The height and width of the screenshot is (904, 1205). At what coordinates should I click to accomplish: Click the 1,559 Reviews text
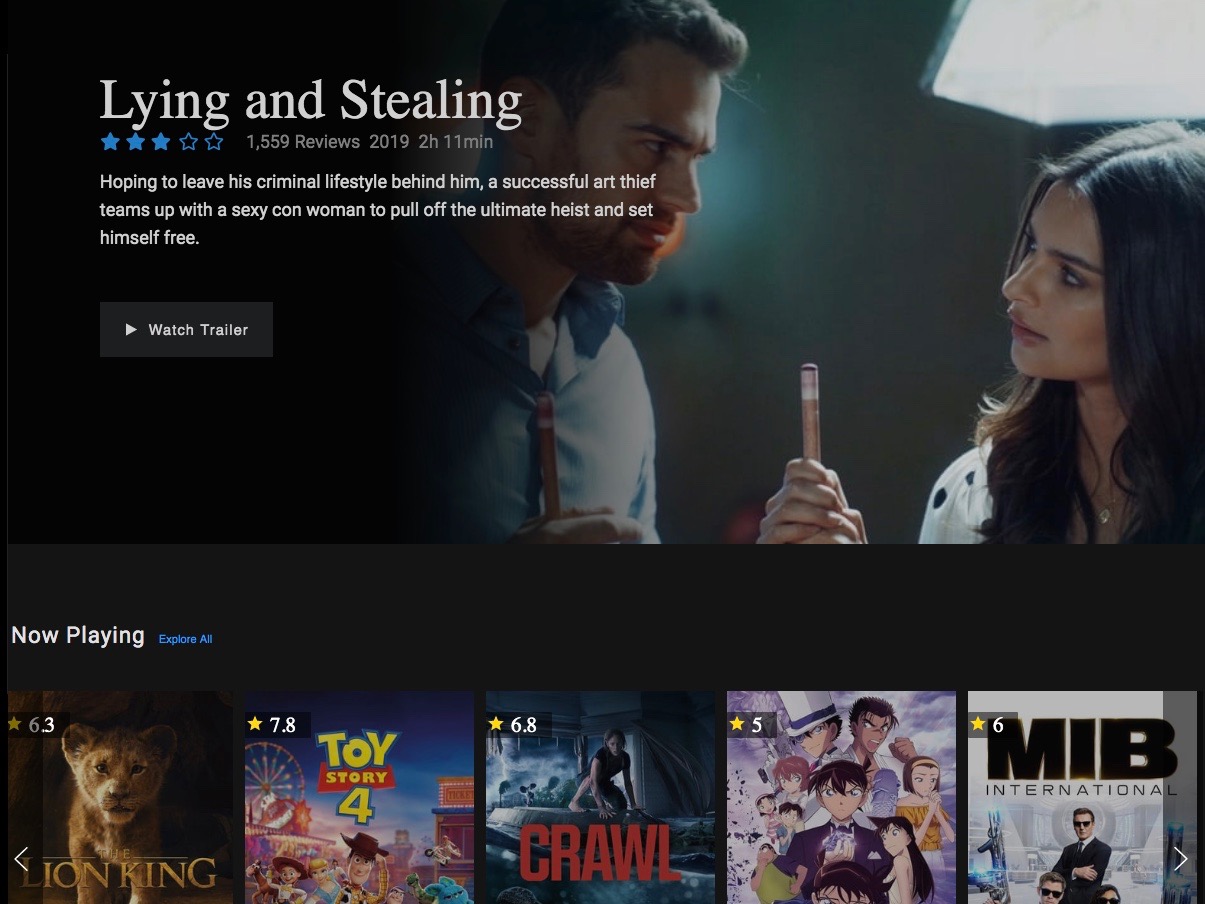(x=303, y=142)
